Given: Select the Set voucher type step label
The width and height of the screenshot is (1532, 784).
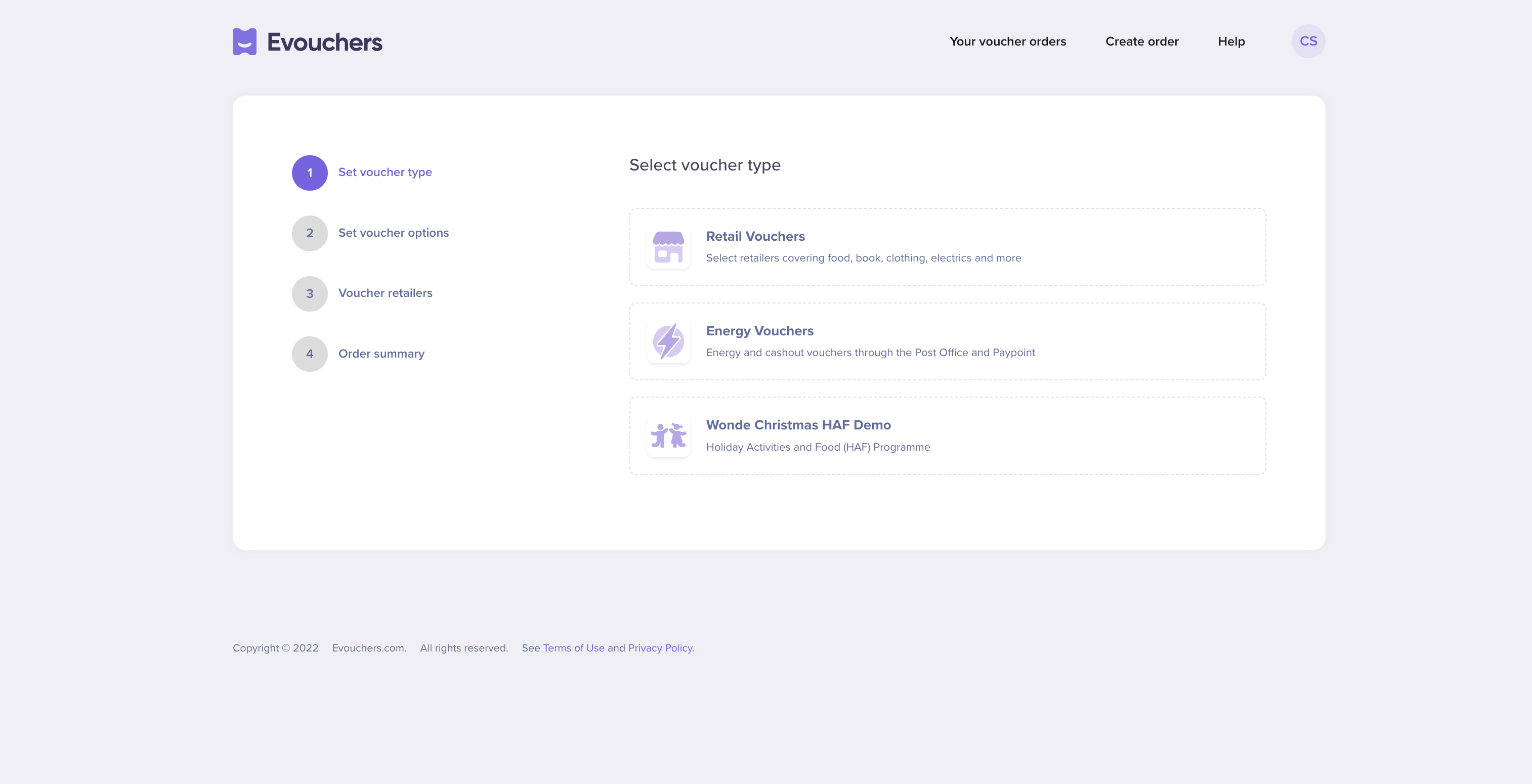Looking at the screenshot, I should click(385, 172).
